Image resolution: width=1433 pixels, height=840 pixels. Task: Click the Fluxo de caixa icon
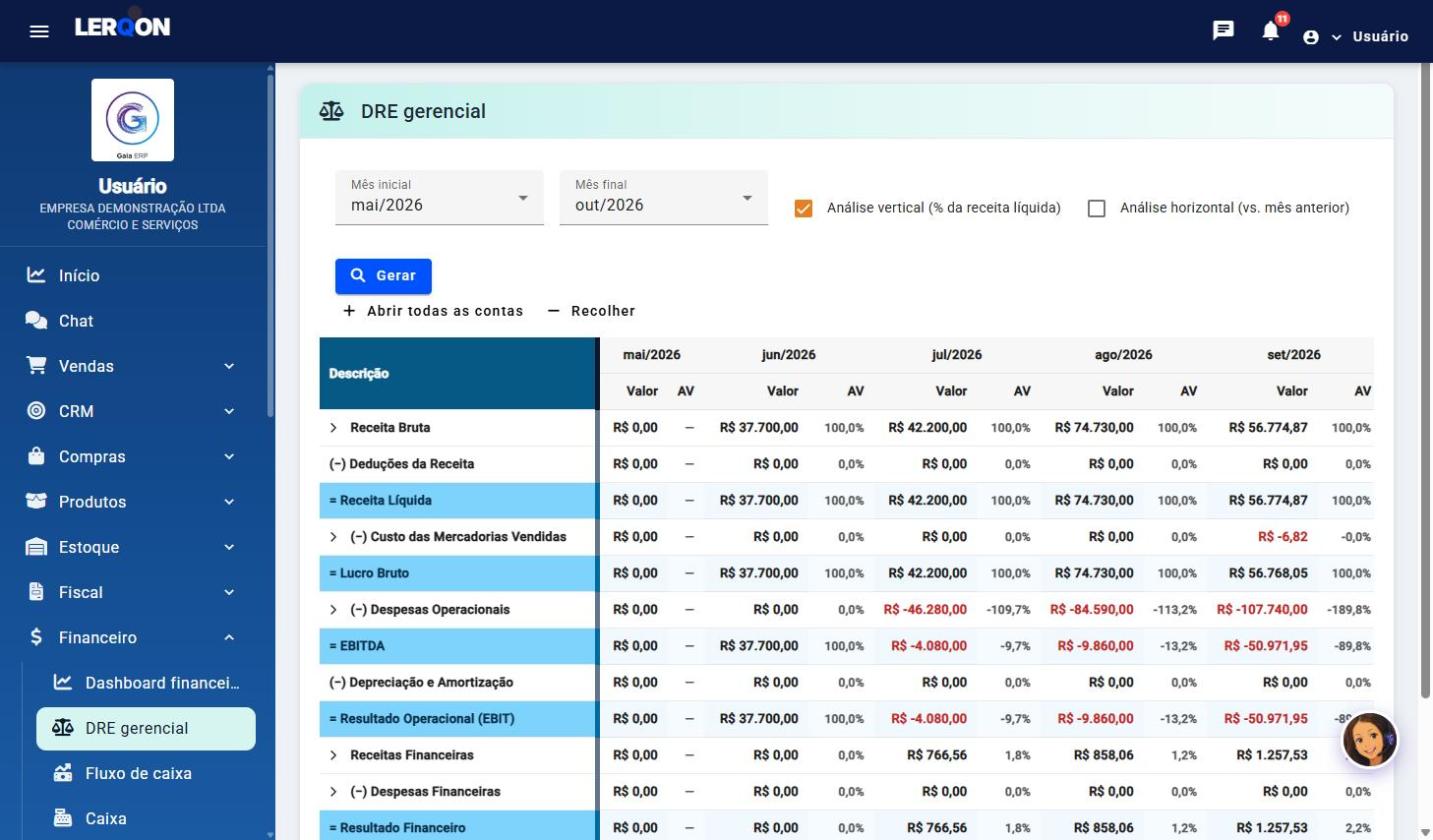click(x=63, y=773)
